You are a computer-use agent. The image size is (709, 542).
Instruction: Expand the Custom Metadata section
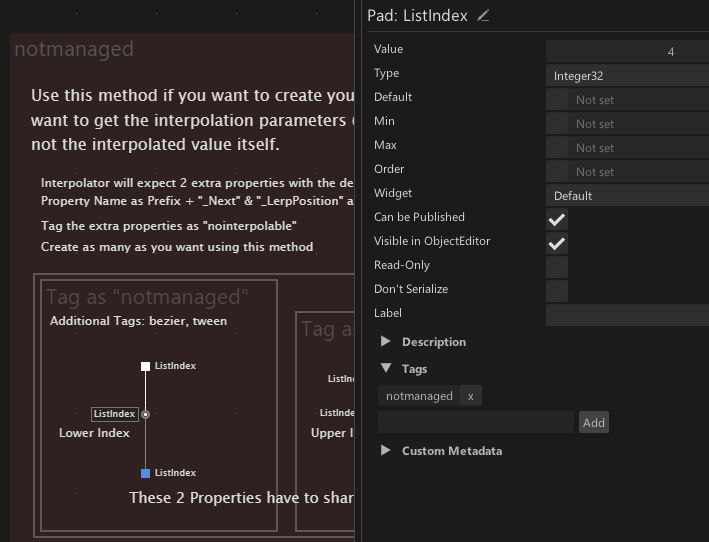coord(386,451)
